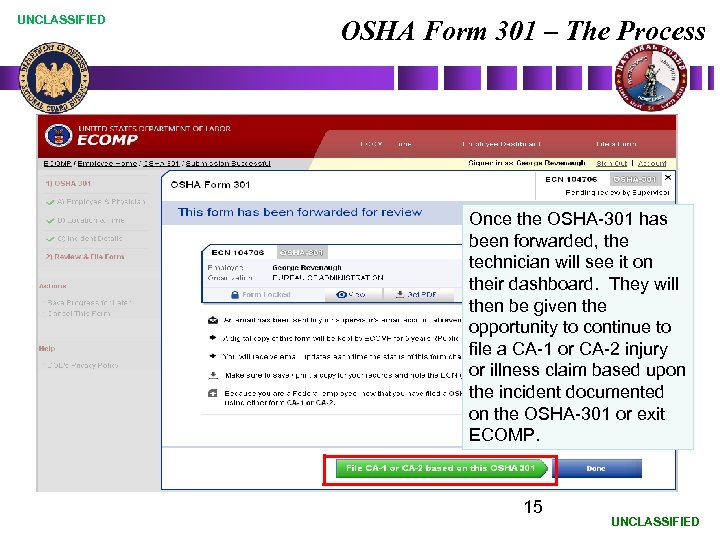Screen dimensions: 720x540
Task: Click the OSHA Form 301 title
Action: (210, 185)
